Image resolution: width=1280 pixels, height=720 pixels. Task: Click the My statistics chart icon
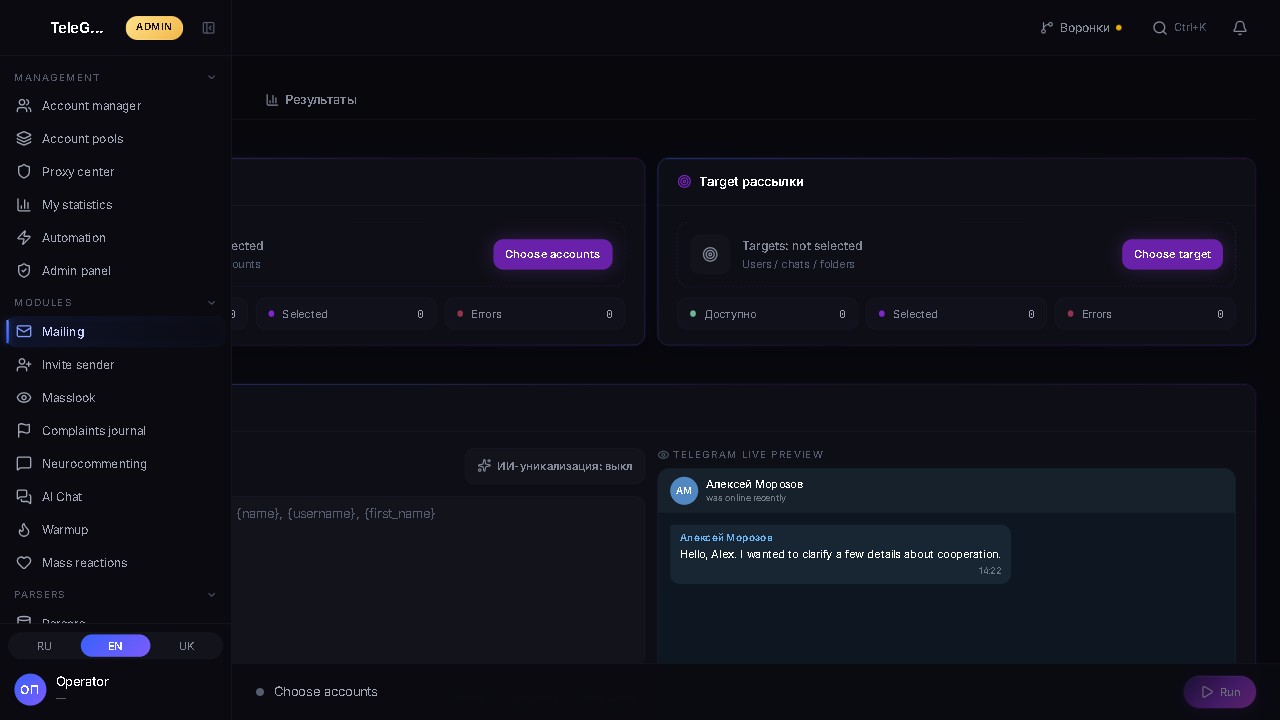point(25,205)
